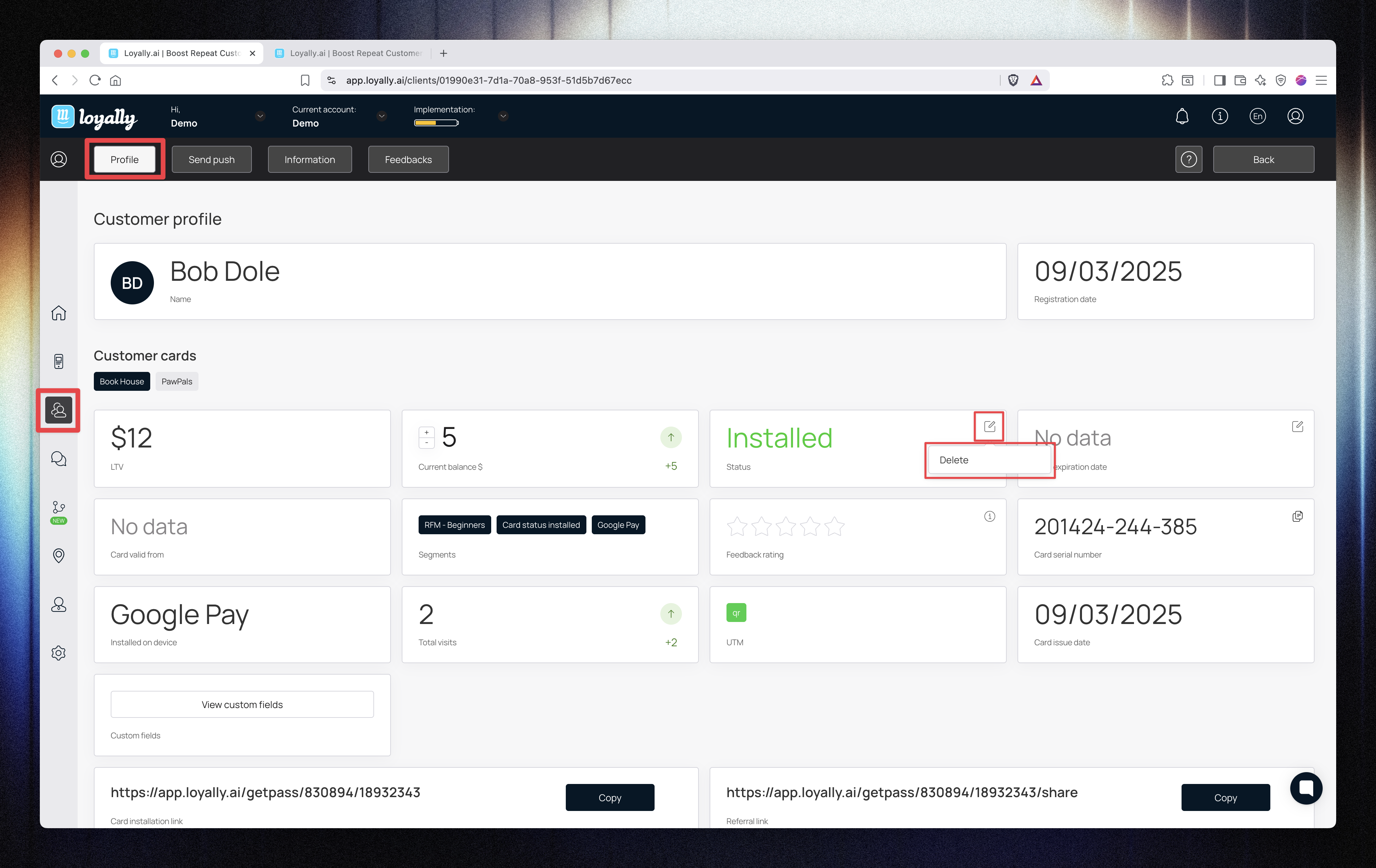
Task: Expand the Hi Demo user dropdown
Action: (260, 116)
